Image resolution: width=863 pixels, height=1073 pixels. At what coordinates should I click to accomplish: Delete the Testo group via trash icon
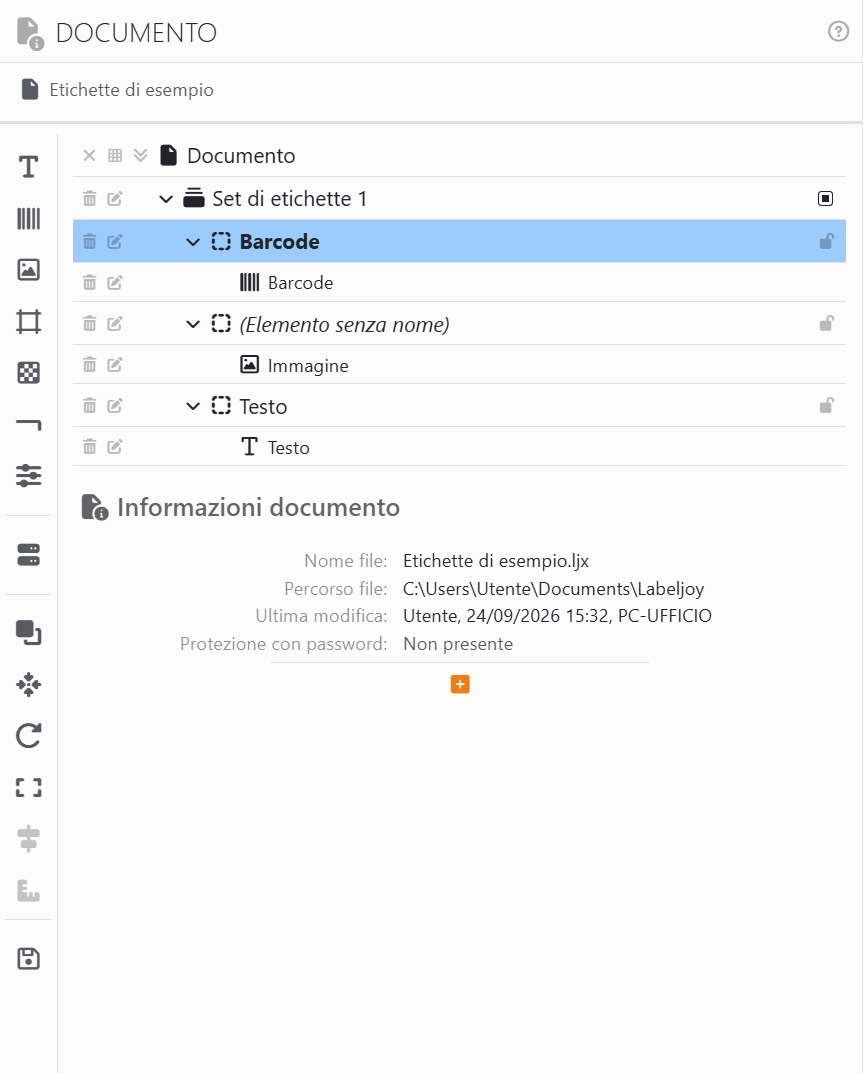coord(90,406)
